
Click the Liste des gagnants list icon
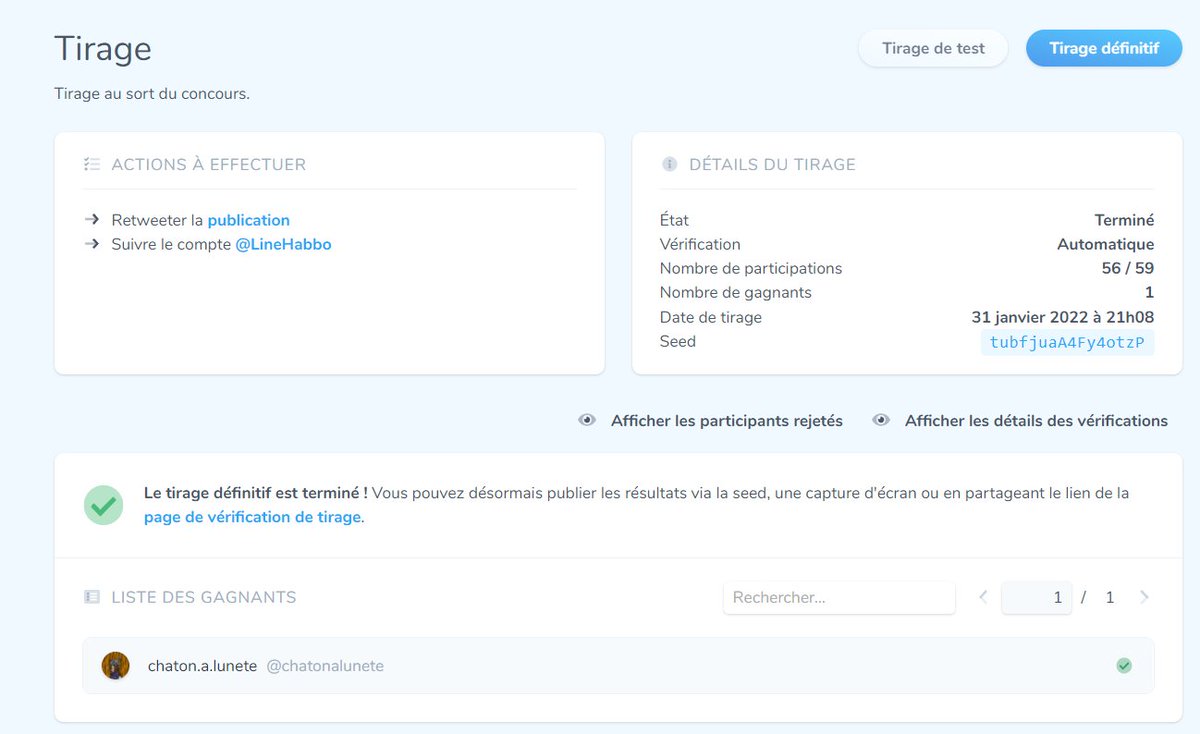pyautogui.click(x=92, y=597)
